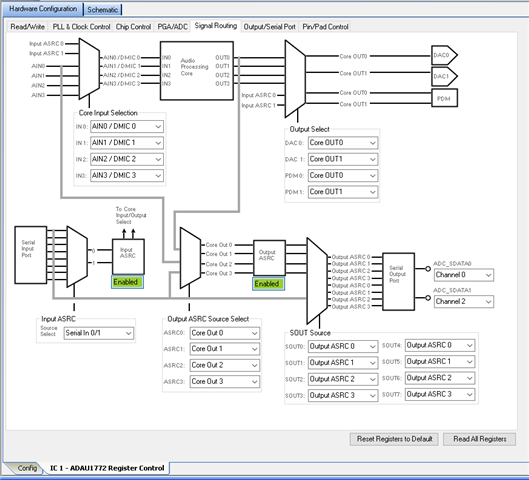This screenshot has width=529, height=480.
Task: Open the Pin/Pad Control tab
Action: (325, 27)
